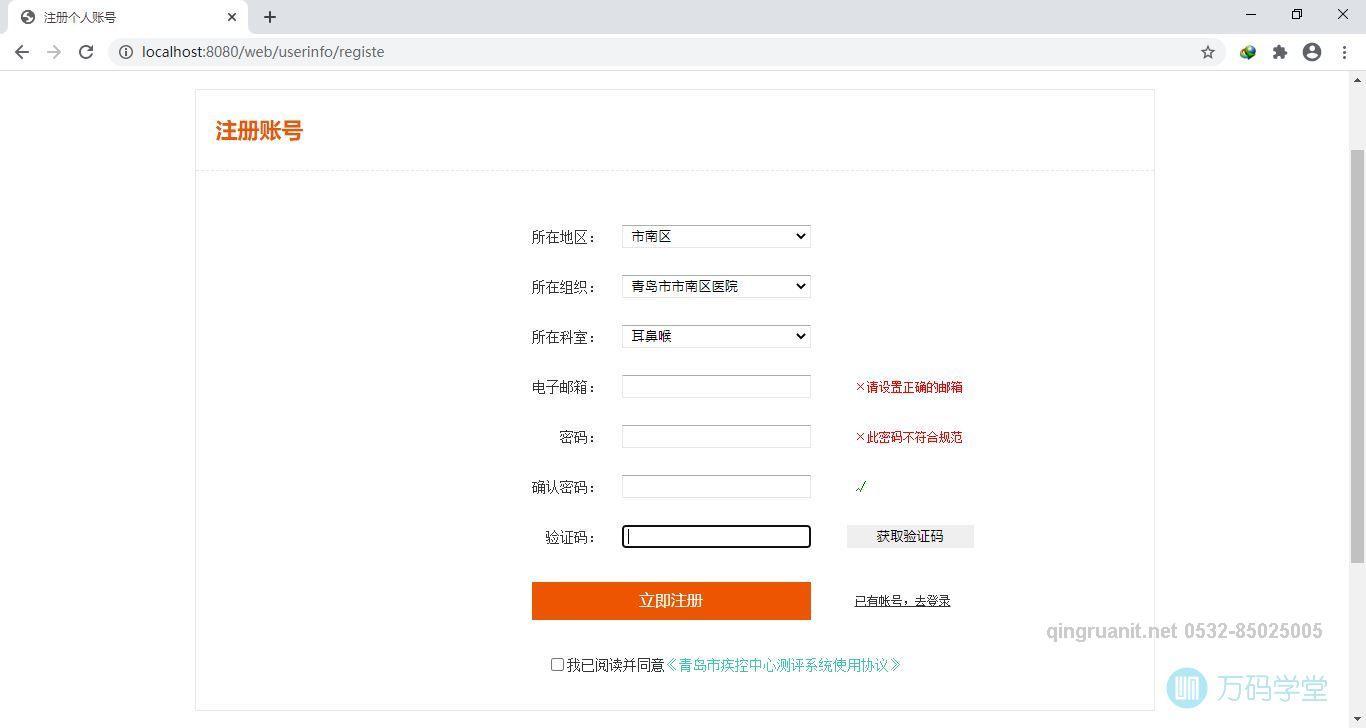Image resolution: width=1366 pixels, height=728 pixels.
Task: Click the bookmark star icon
Action: (x=1208, y=52)
